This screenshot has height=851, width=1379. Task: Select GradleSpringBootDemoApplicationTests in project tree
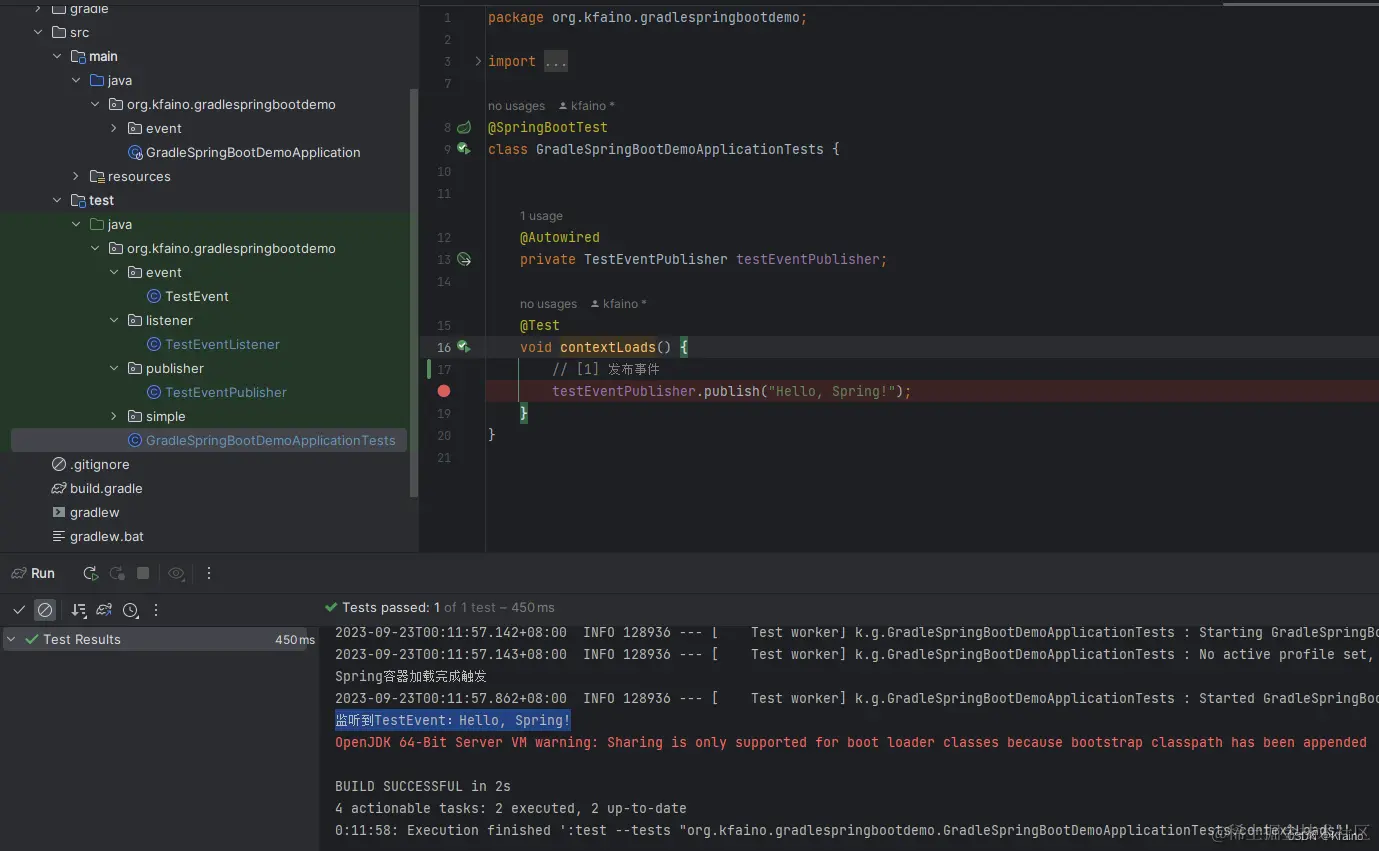pyautogui.click(x=209, y=440)
